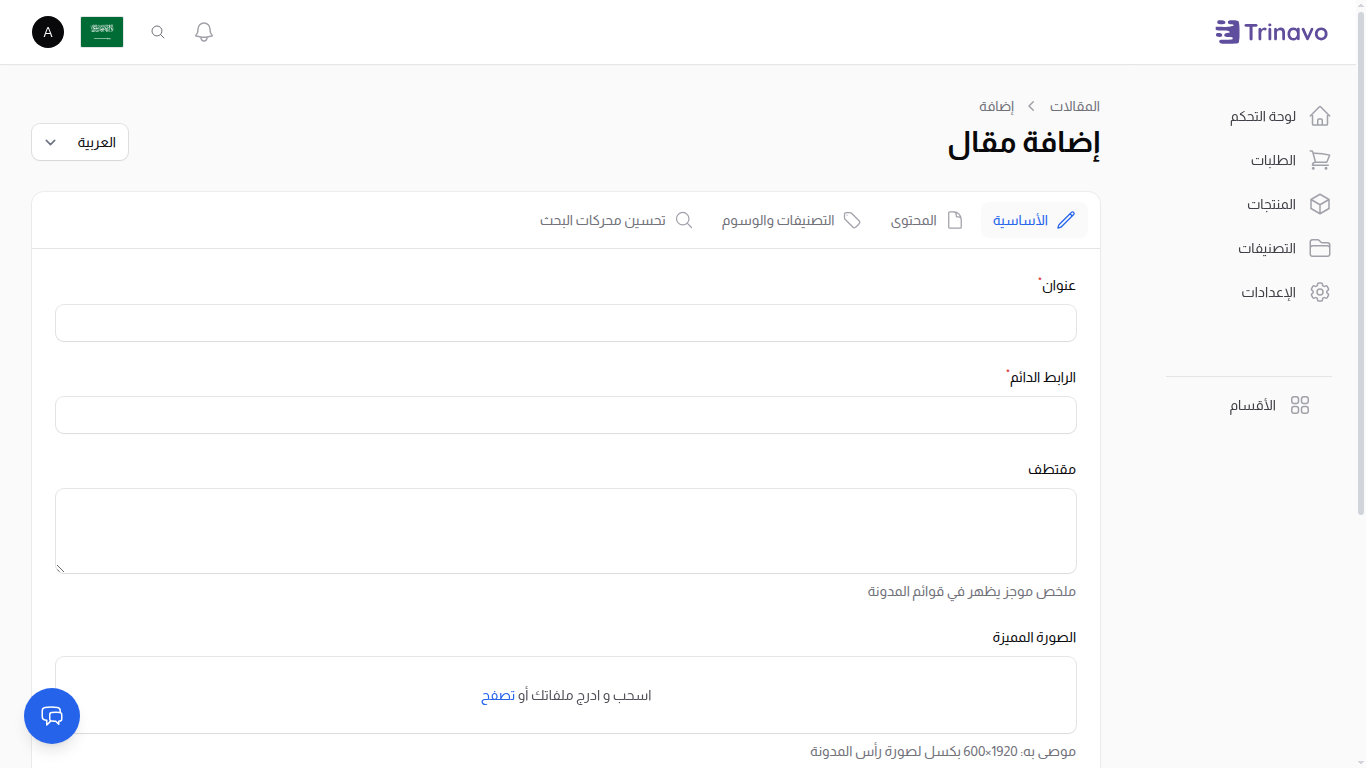Click the user avatar labeled A
This screenshot has width=1366, height=768.
(47, 31)
